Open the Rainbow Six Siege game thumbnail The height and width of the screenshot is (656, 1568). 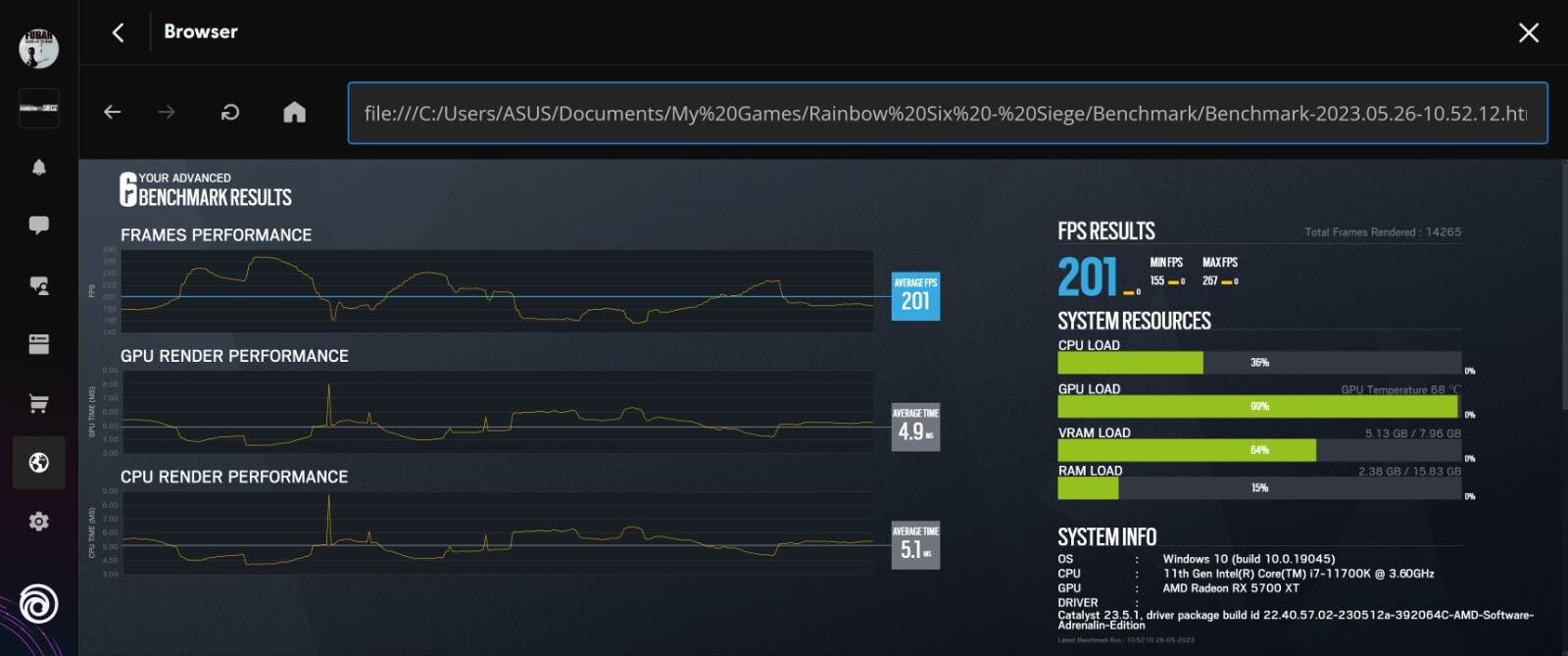tap(39, 108)
